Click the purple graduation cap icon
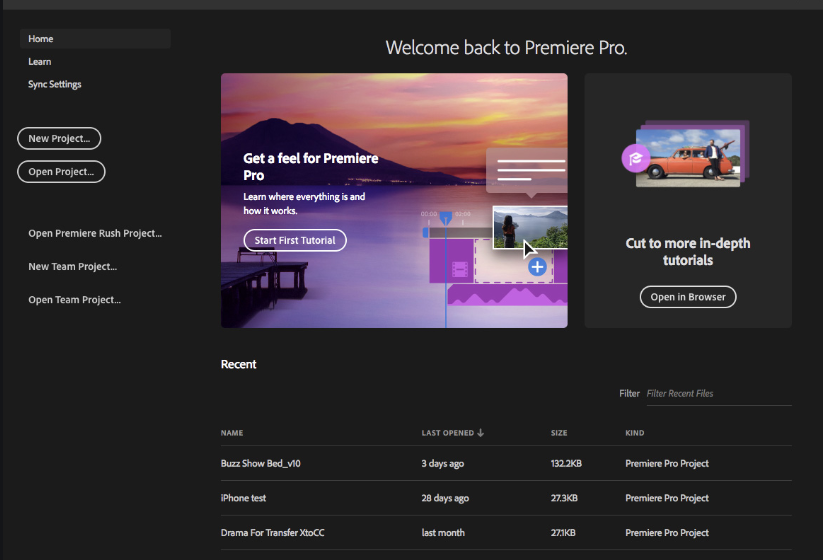The width and height of the screenshot is (823, 560). coord(636,158)
